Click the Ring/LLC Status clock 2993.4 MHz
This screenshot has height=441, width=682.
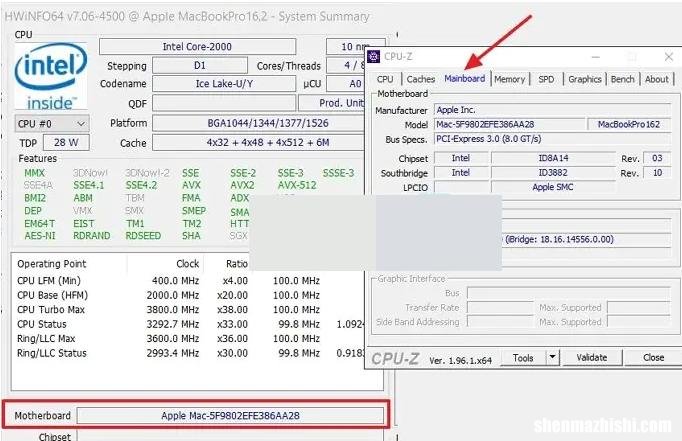pos(173,353)
